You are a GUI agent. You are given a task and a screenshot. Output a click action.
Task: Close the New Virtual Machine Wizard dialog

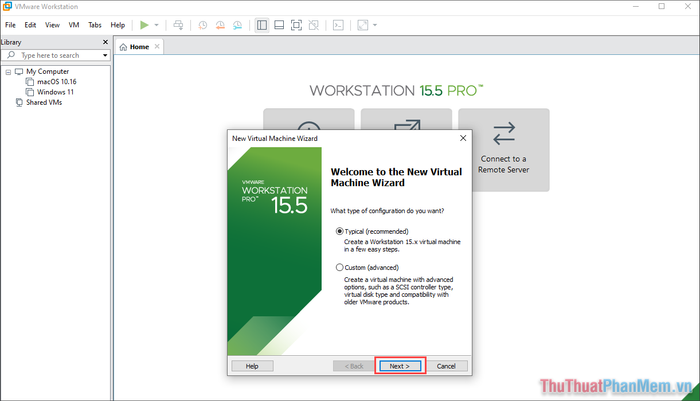pos(463,138)
